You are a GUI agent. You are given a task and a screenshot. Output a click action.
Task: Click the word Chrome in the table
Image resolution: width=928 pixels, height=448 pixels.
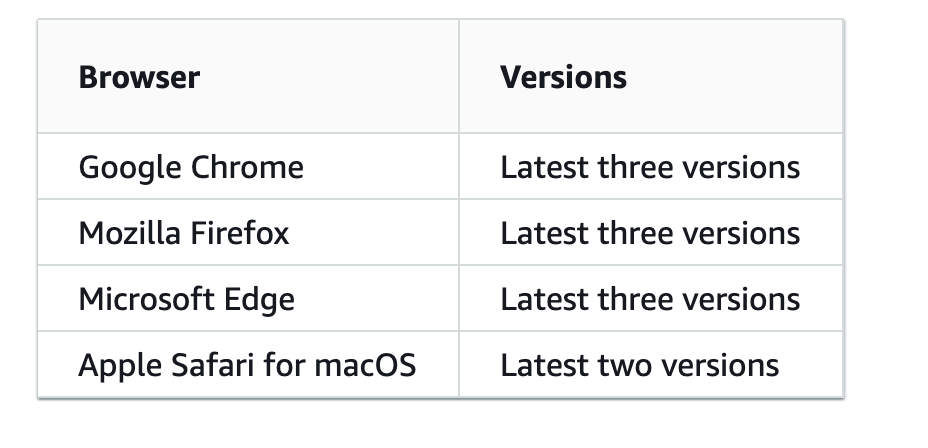[x=247, y=167]
